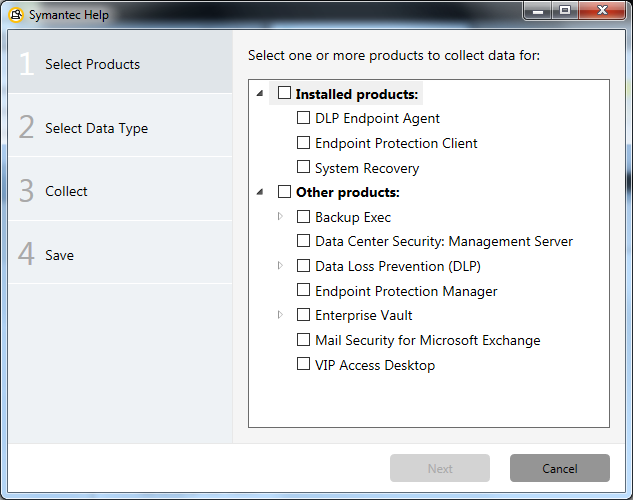
Task: Open step 4 Save
Action: (120, 253)
